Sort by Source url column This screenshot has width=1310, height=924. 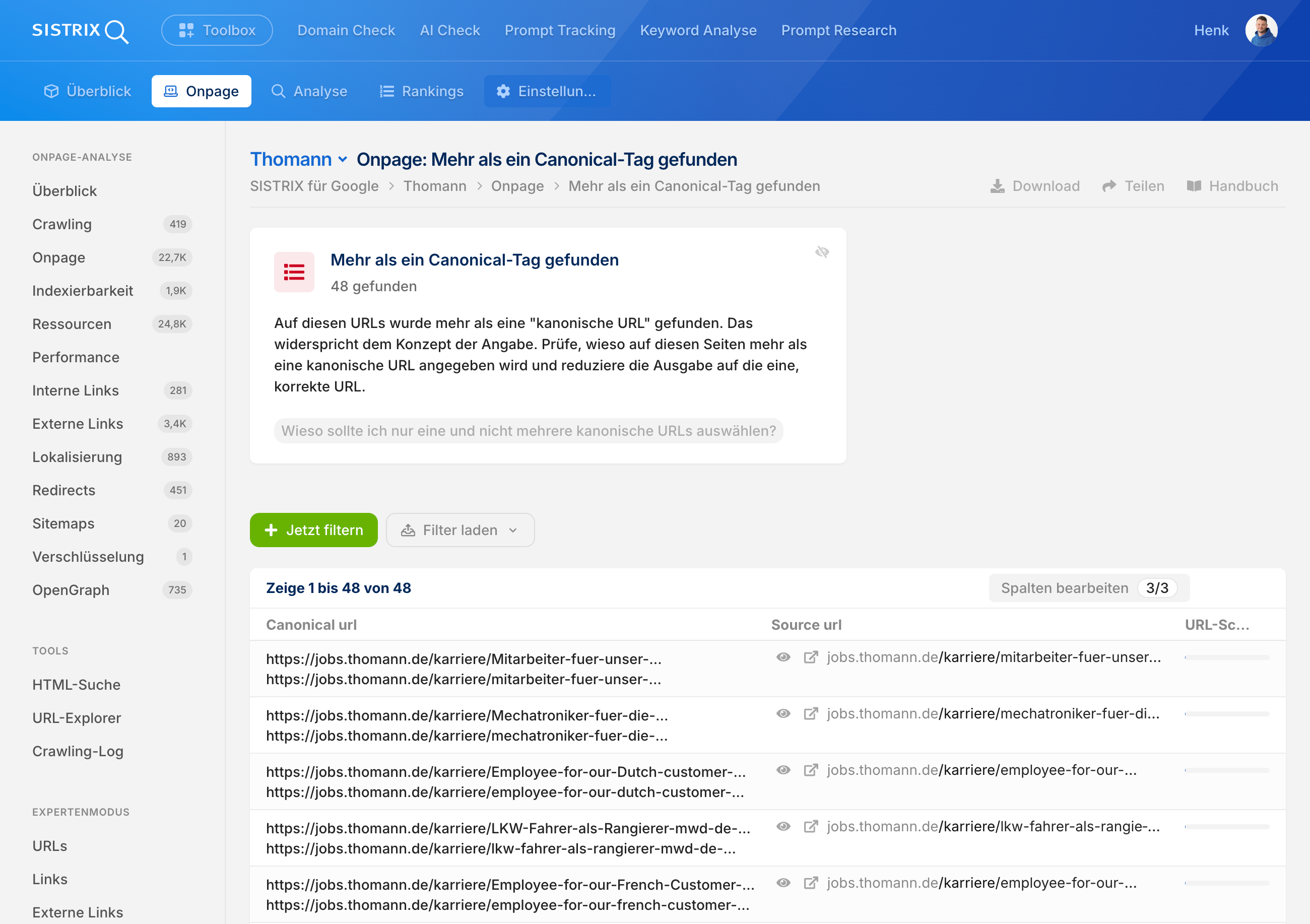click(806, 625)
